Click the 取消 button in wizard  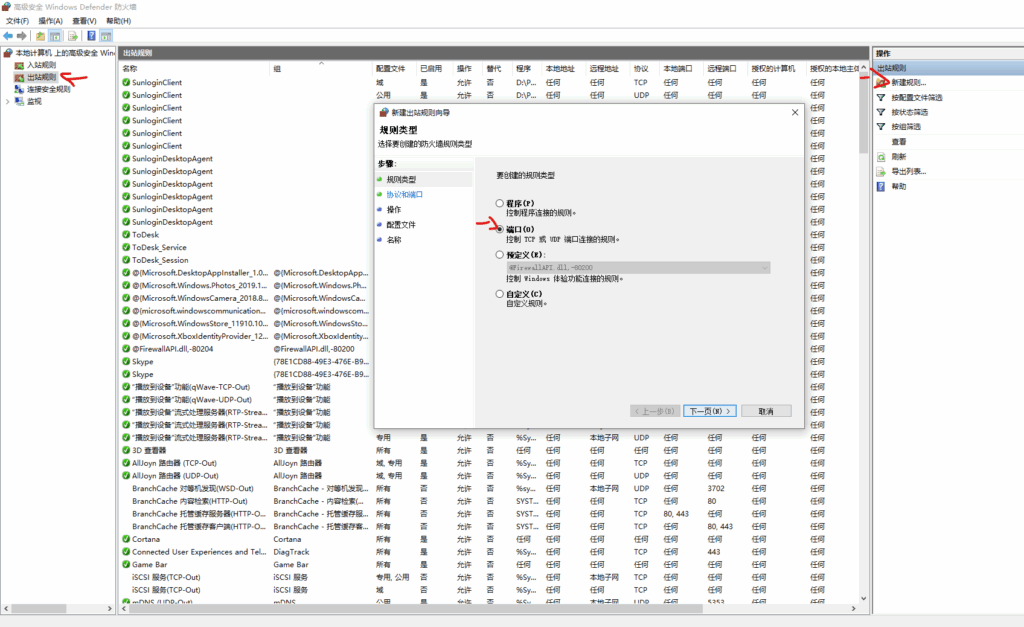[766, 411]
